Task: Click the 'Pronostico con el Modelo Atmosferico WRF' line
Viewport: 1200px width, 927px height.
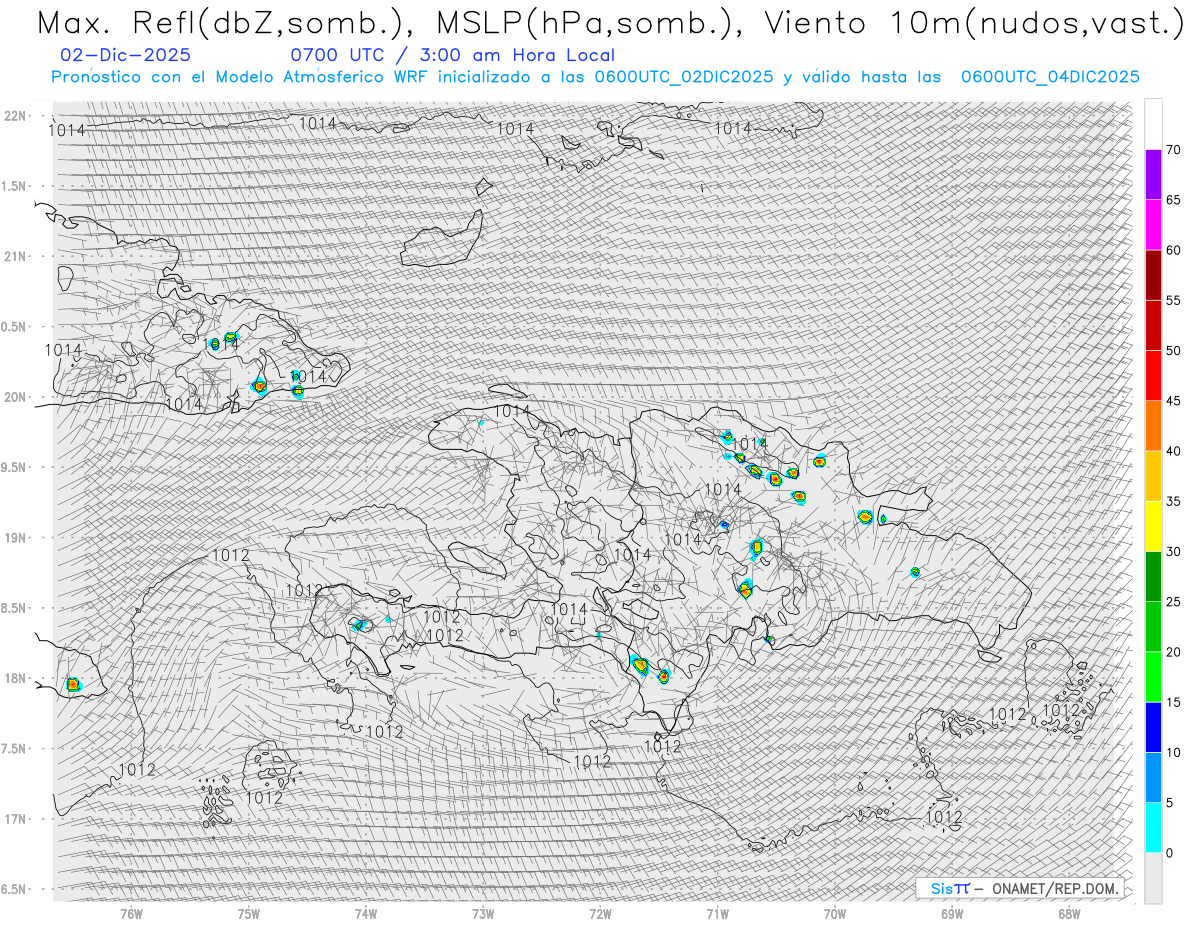Action: click(x=595, y=77)
